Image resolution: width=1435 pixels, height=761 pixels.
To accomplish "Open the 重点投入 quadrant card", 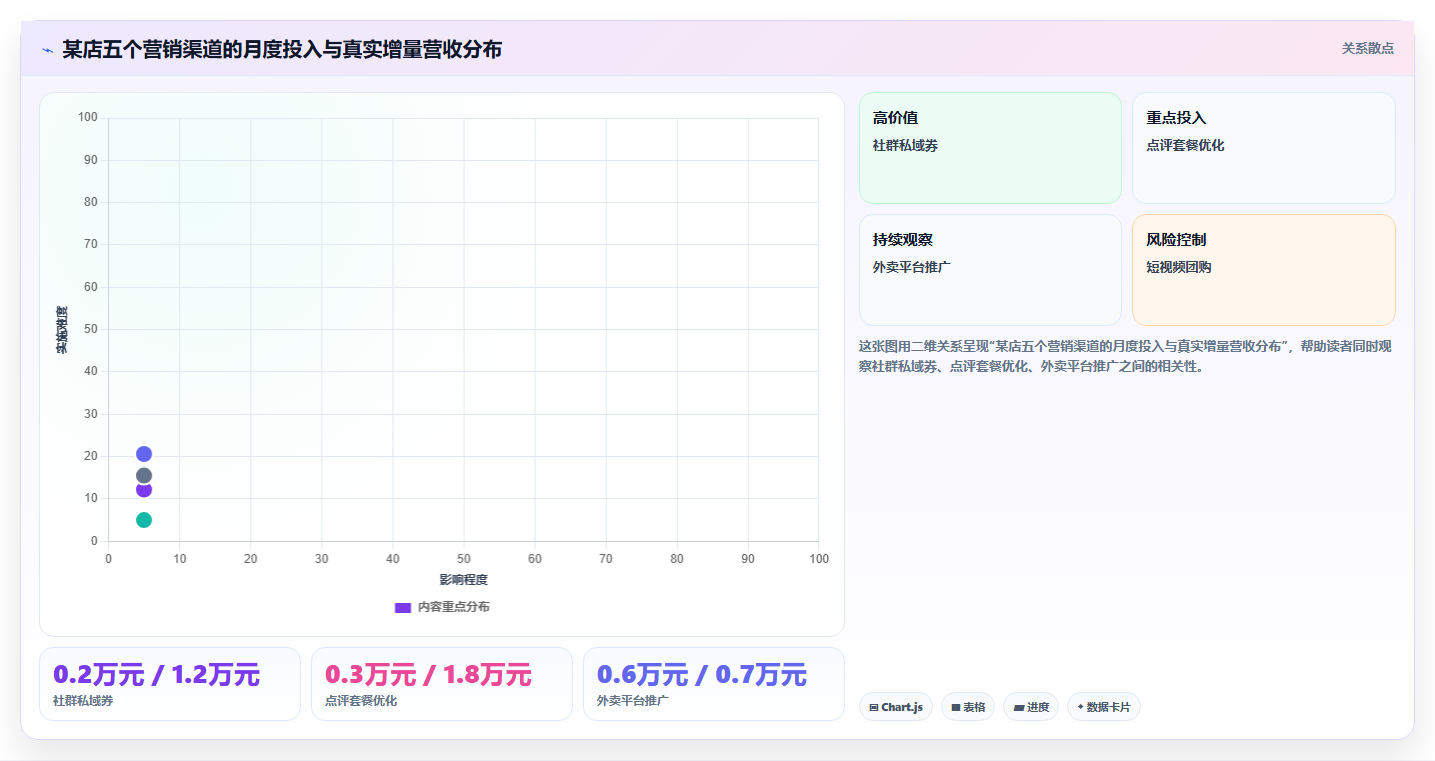I will click(1263, 148).
